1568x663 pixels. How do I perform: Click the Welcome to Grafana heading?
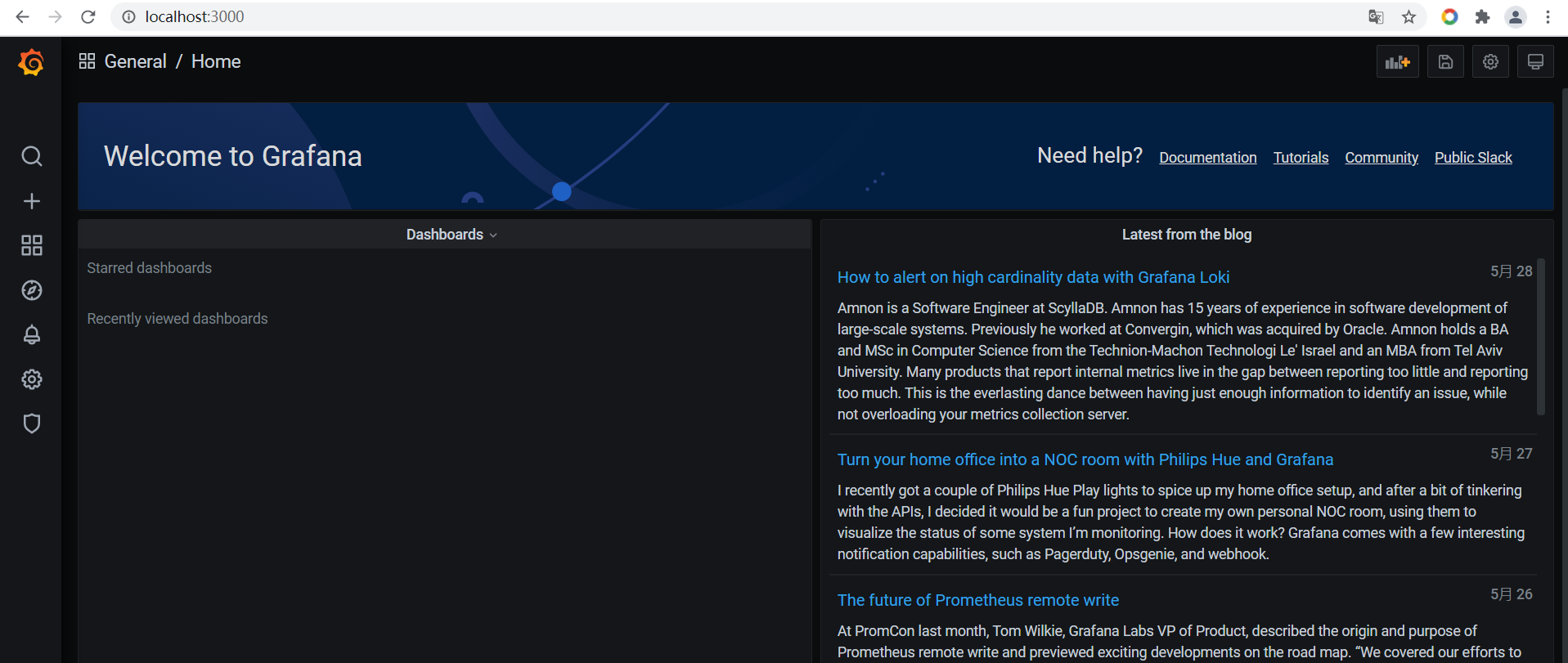(x=233, y=156)
